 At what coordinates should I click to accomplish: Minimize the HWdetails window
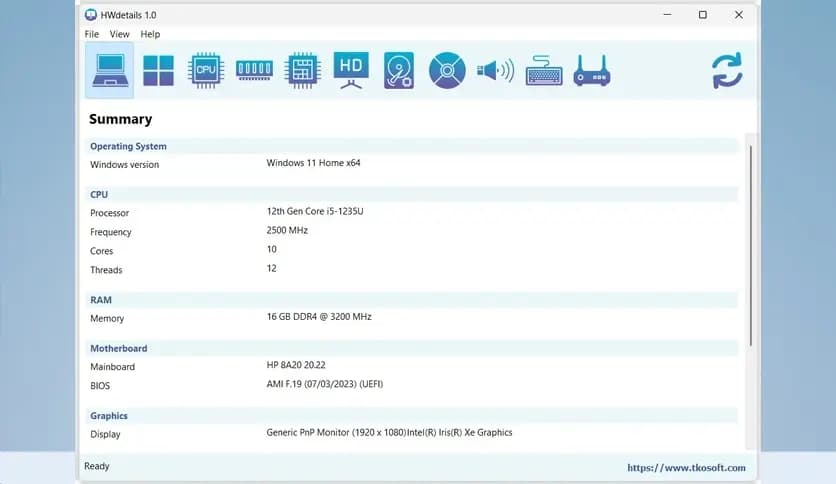tap(667, 15)
